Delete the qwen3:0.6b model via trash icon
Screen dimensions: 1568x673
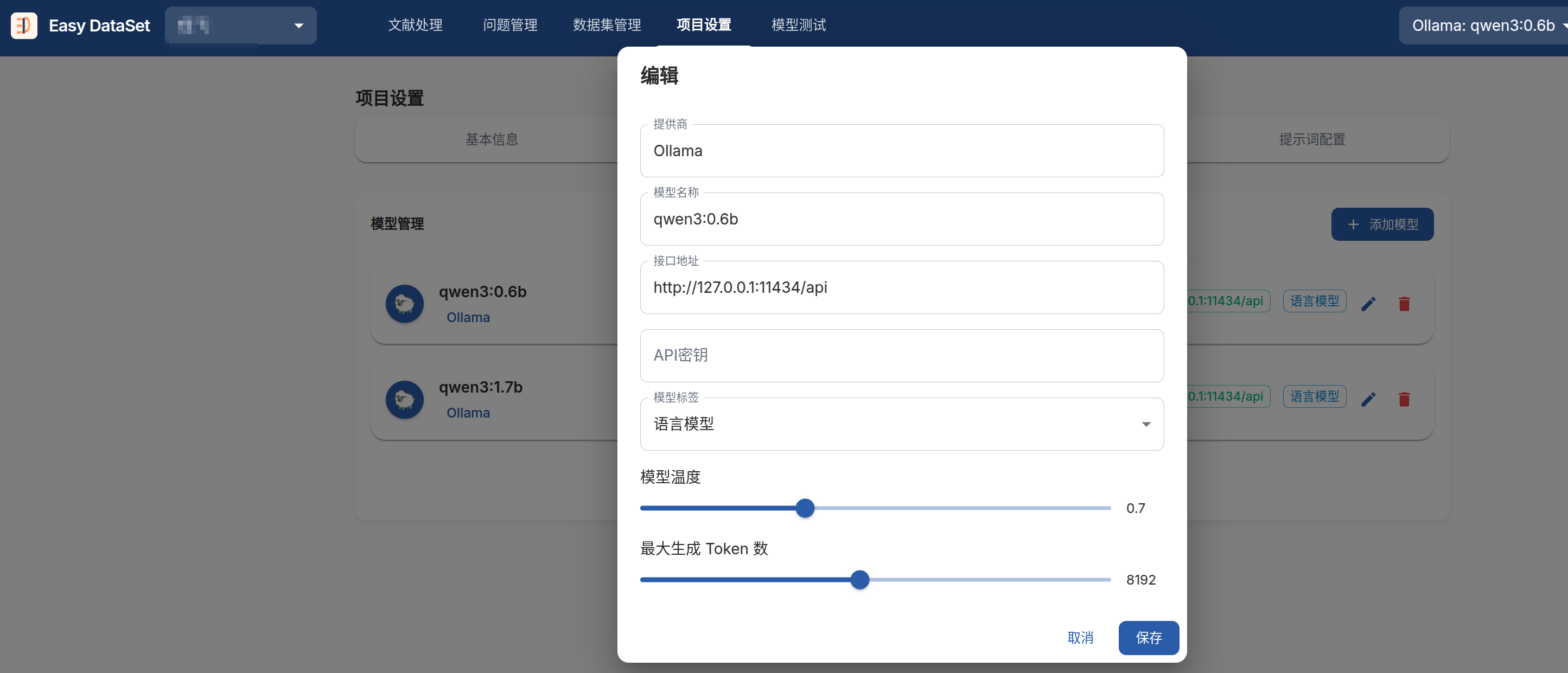(x=1404, y=304)
